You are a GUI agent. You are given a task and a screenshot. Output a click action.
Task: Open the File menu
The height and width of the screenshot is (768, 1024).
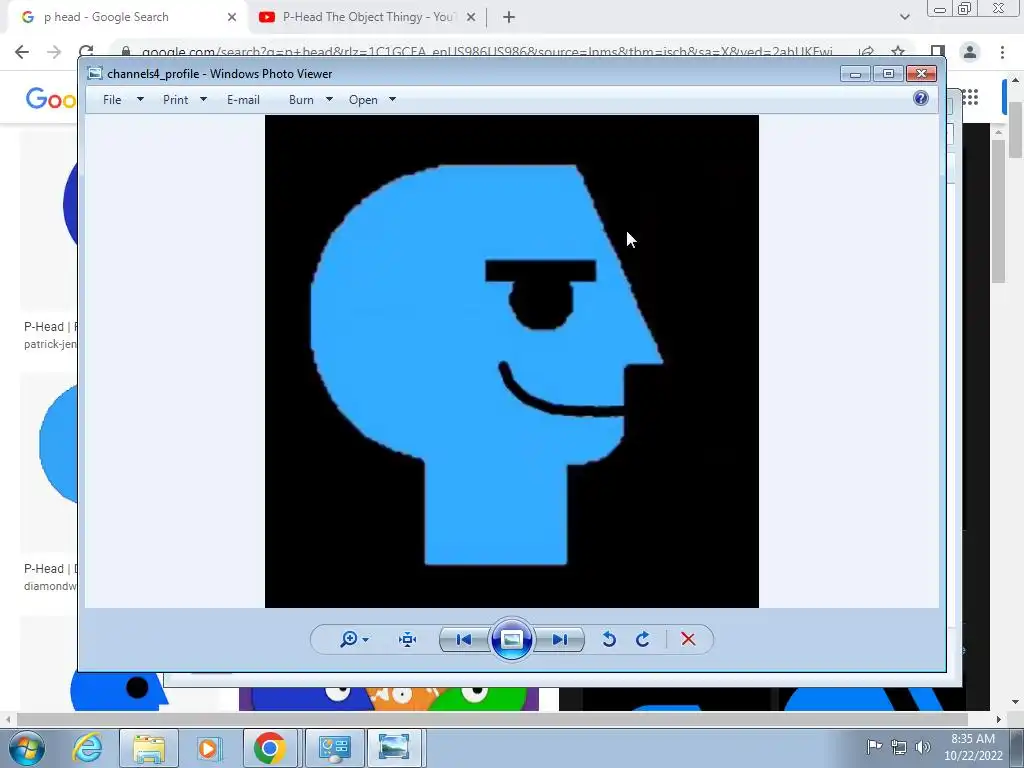coord(112,100)
